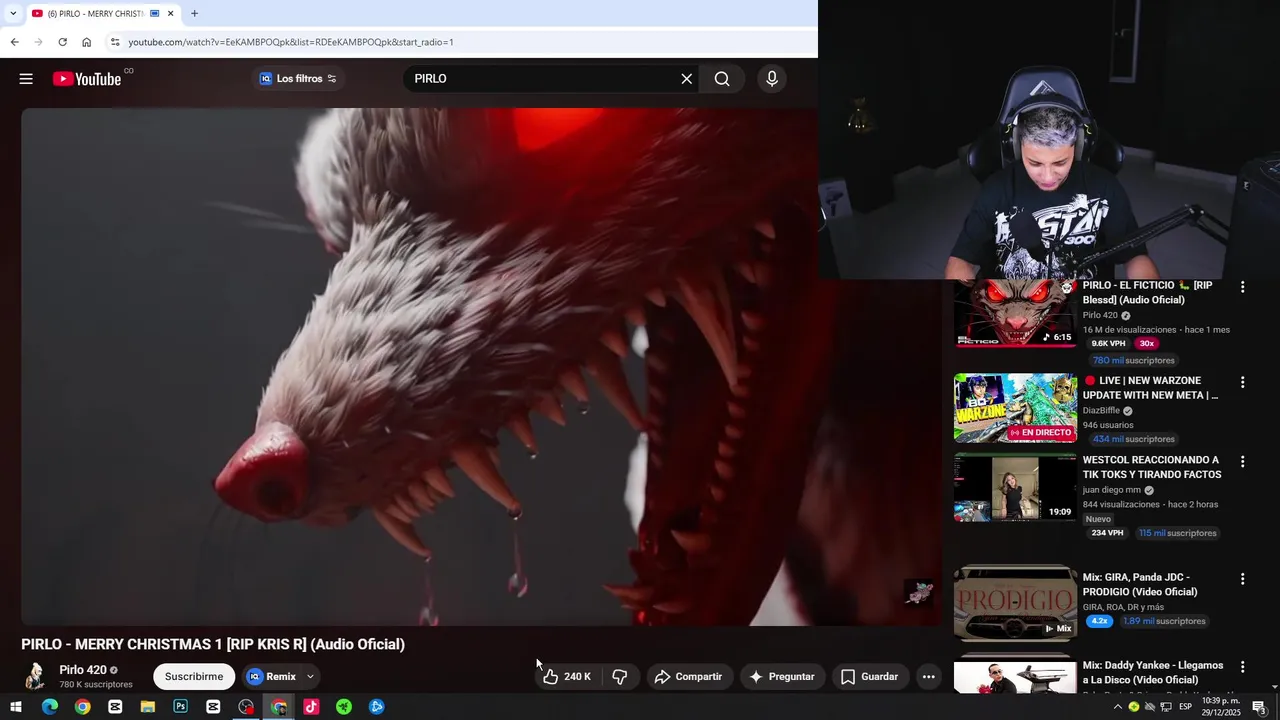Click 234 VPH badge on WESTCOL video
The width and height of the screenshot is (1280, 720).
pyautogui.click(x=1107, y=533)
